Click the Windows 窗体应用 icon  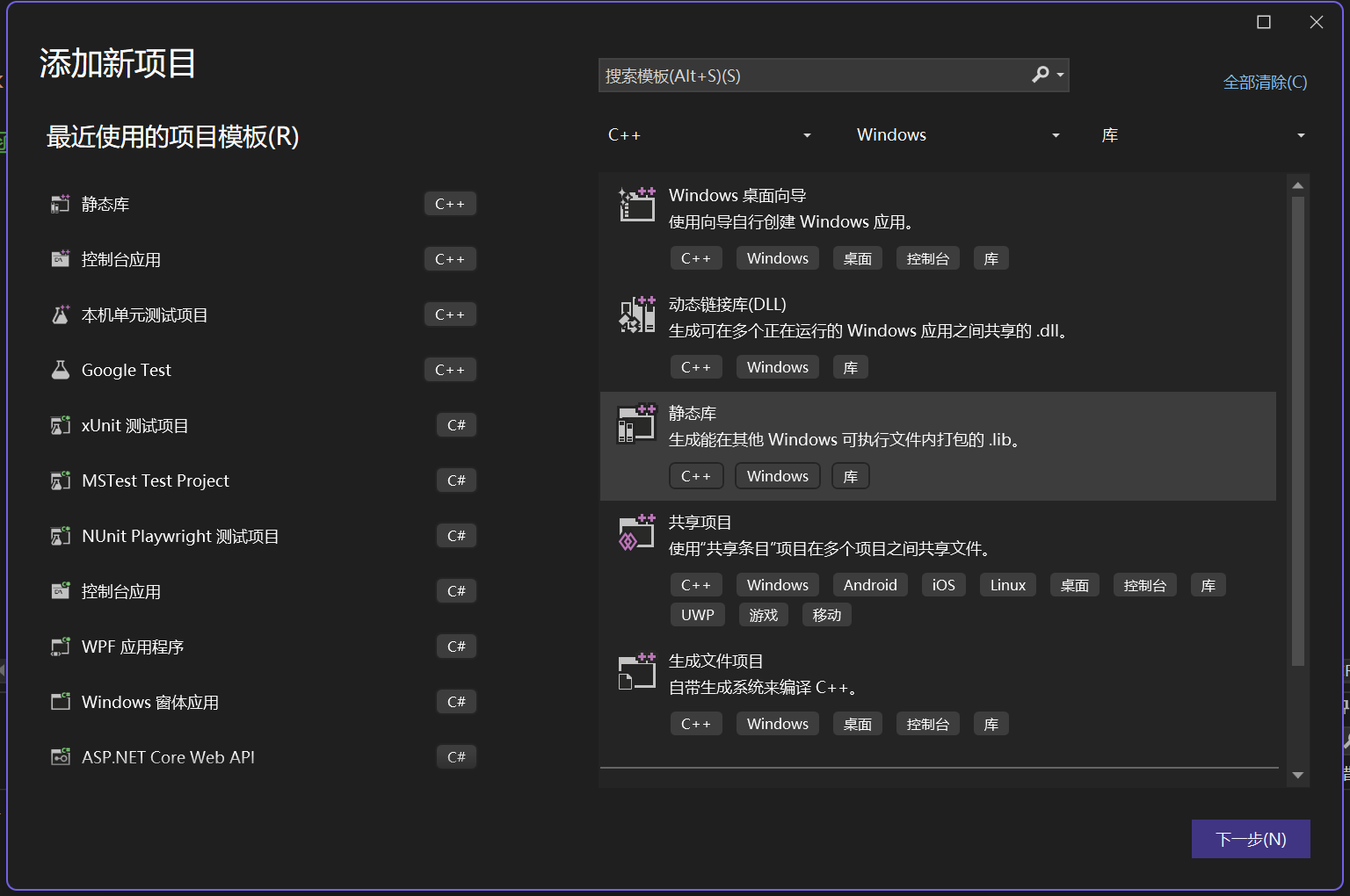click(61, 702)
